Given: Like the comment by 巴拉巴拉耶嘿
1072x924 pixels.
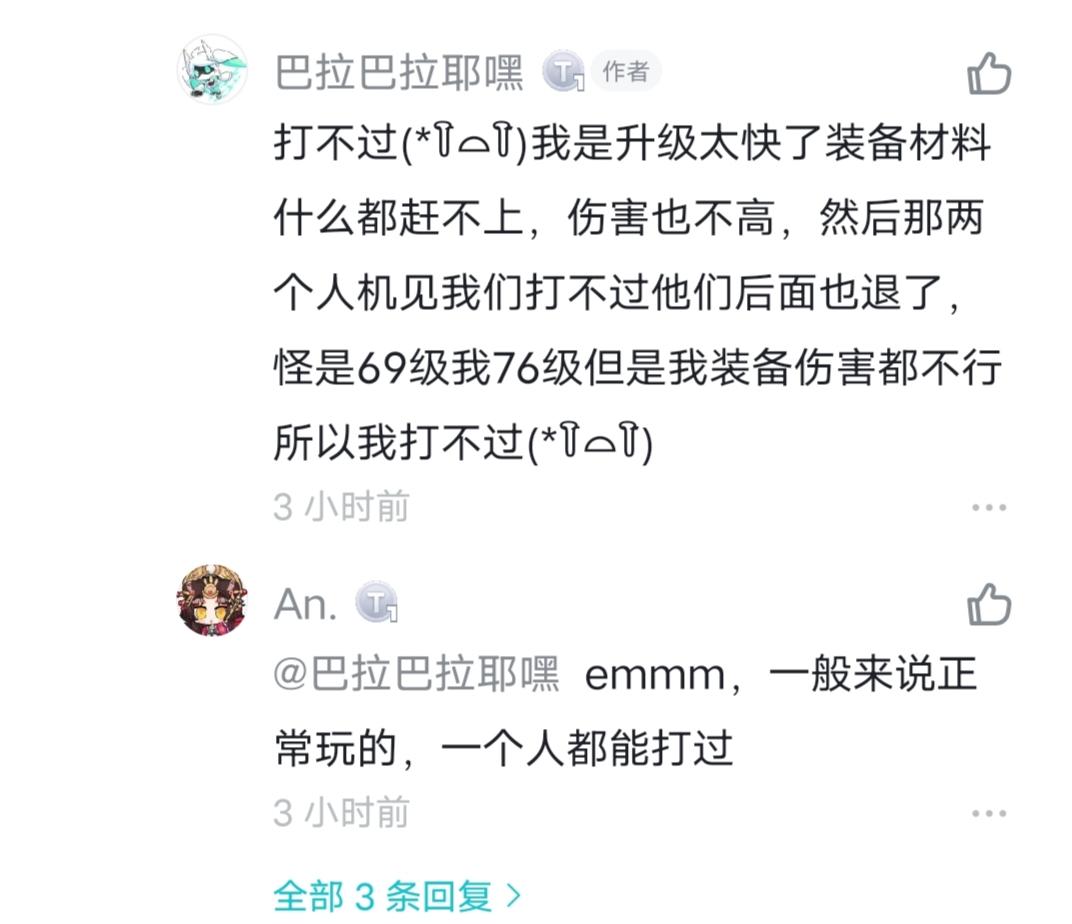Looking at the screenshot, I should pyautogui.click(x=989, y=74).
